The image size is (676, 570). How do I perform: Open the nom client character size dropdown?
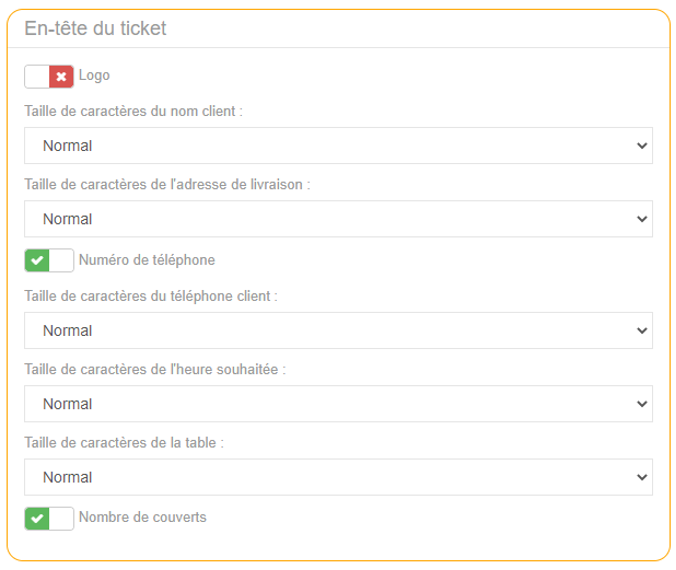[338, 146]
